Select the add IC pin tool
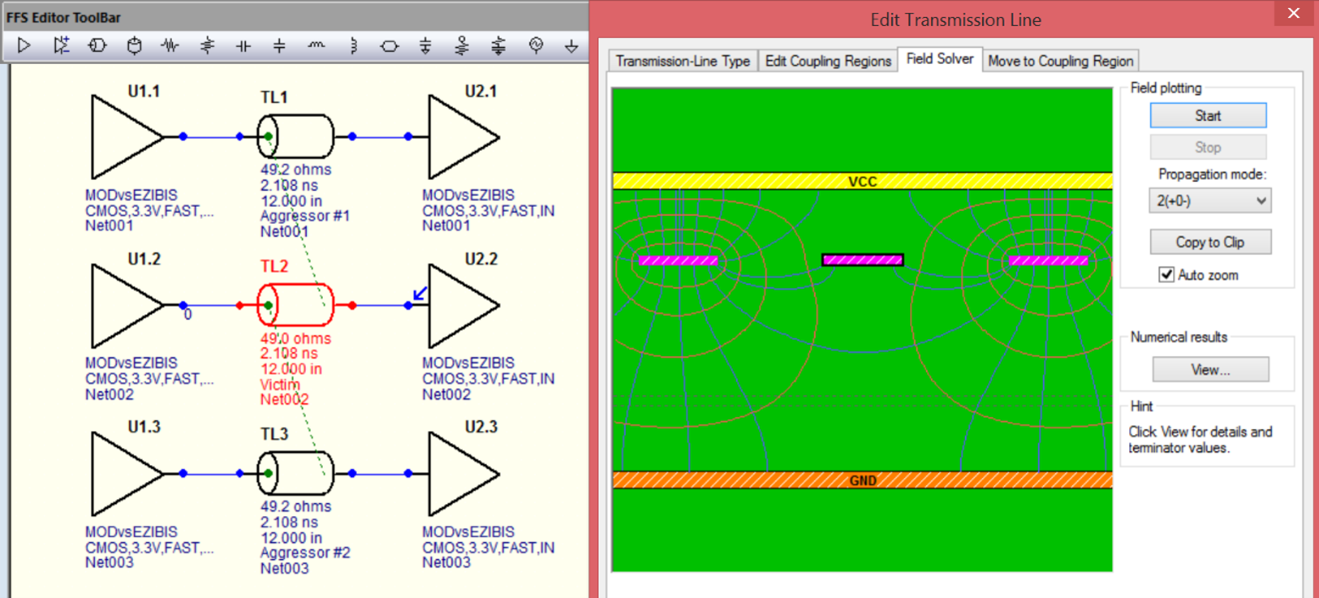 click(x=60, y=45)
